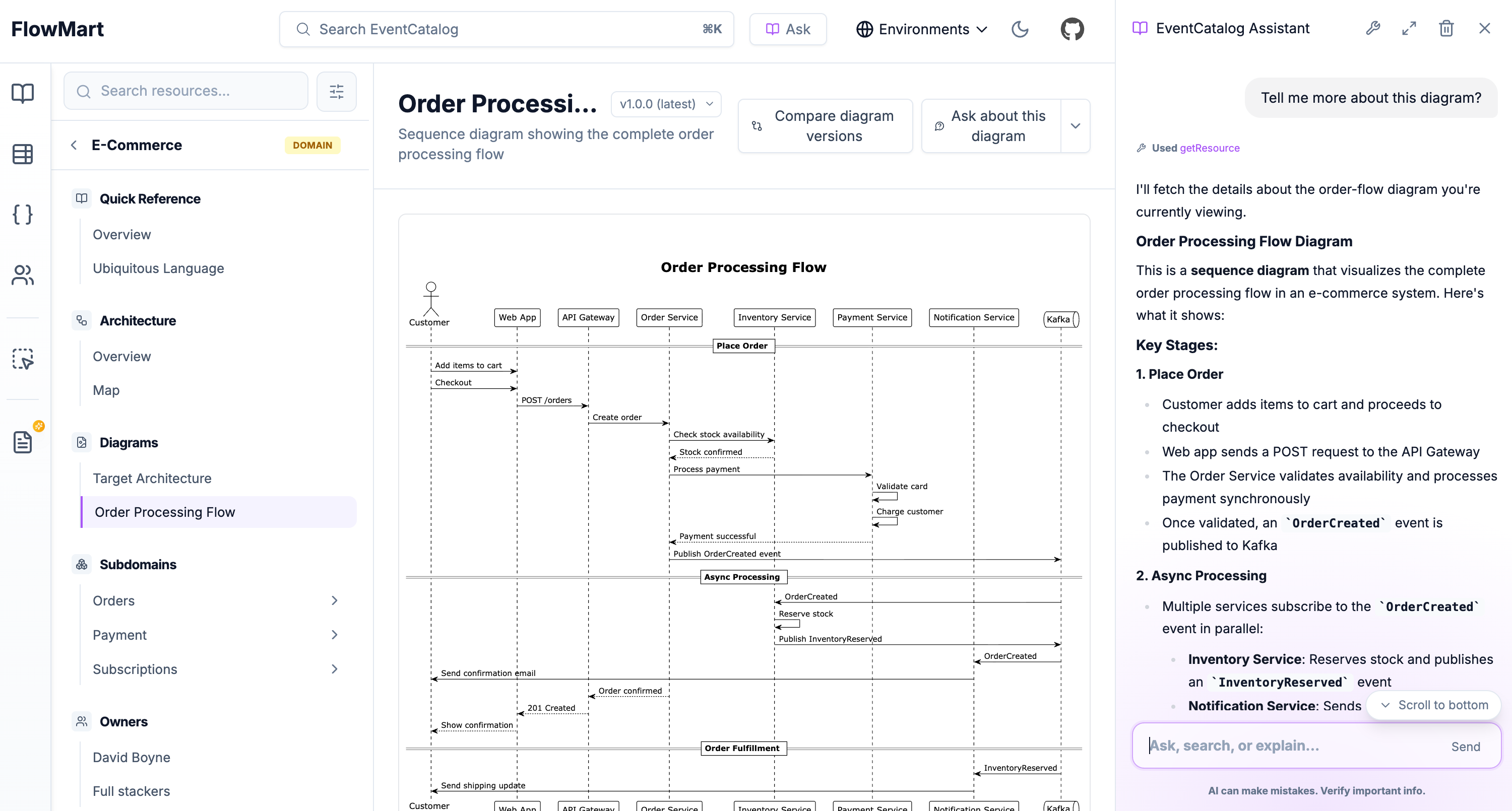
Task: Select the Target Architecture diagram
Action: pyautogui.click(x=152, y=478)
